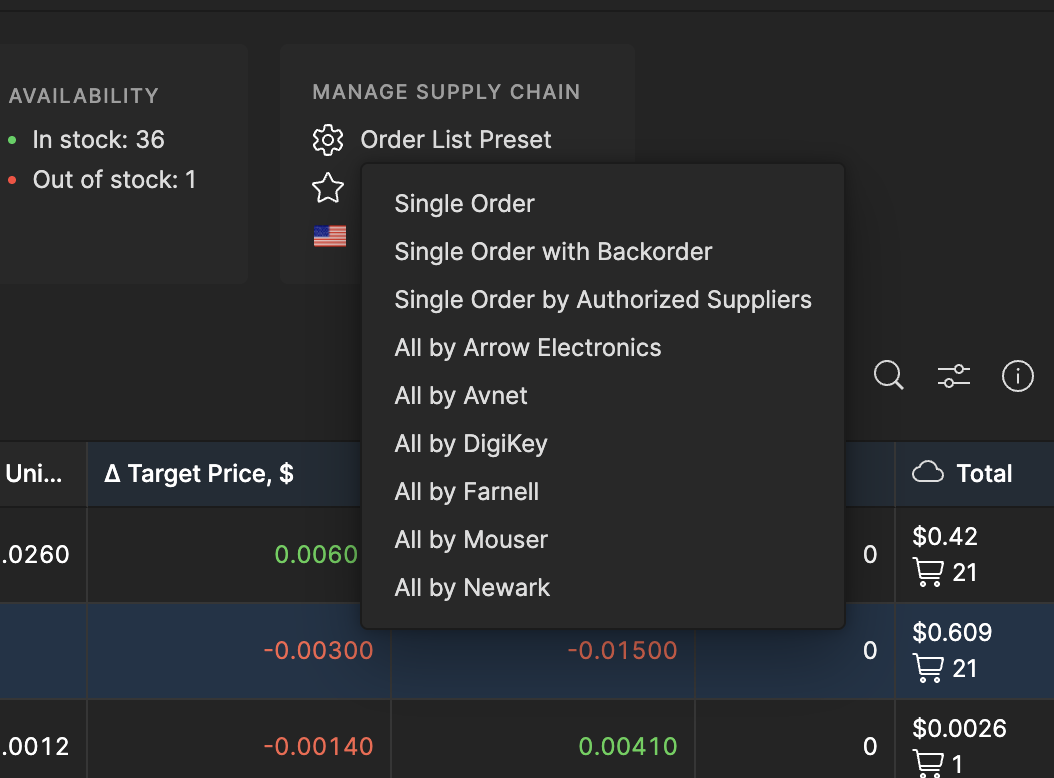Click the cloud icon in the Total column header

[x=927, y=473]
